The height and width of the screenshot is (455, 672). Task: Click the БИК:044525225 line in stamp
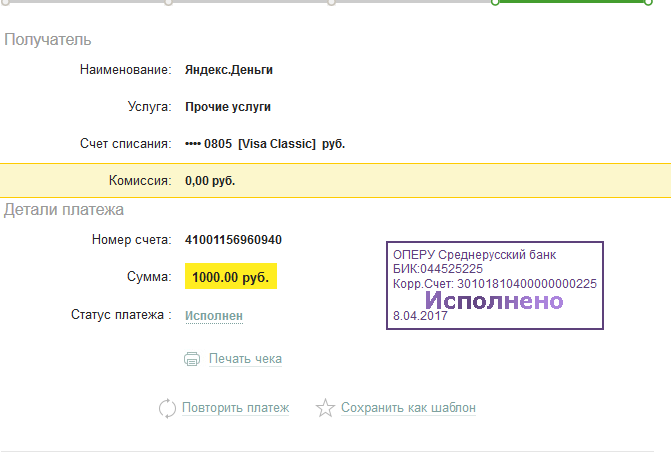[438, 269]
